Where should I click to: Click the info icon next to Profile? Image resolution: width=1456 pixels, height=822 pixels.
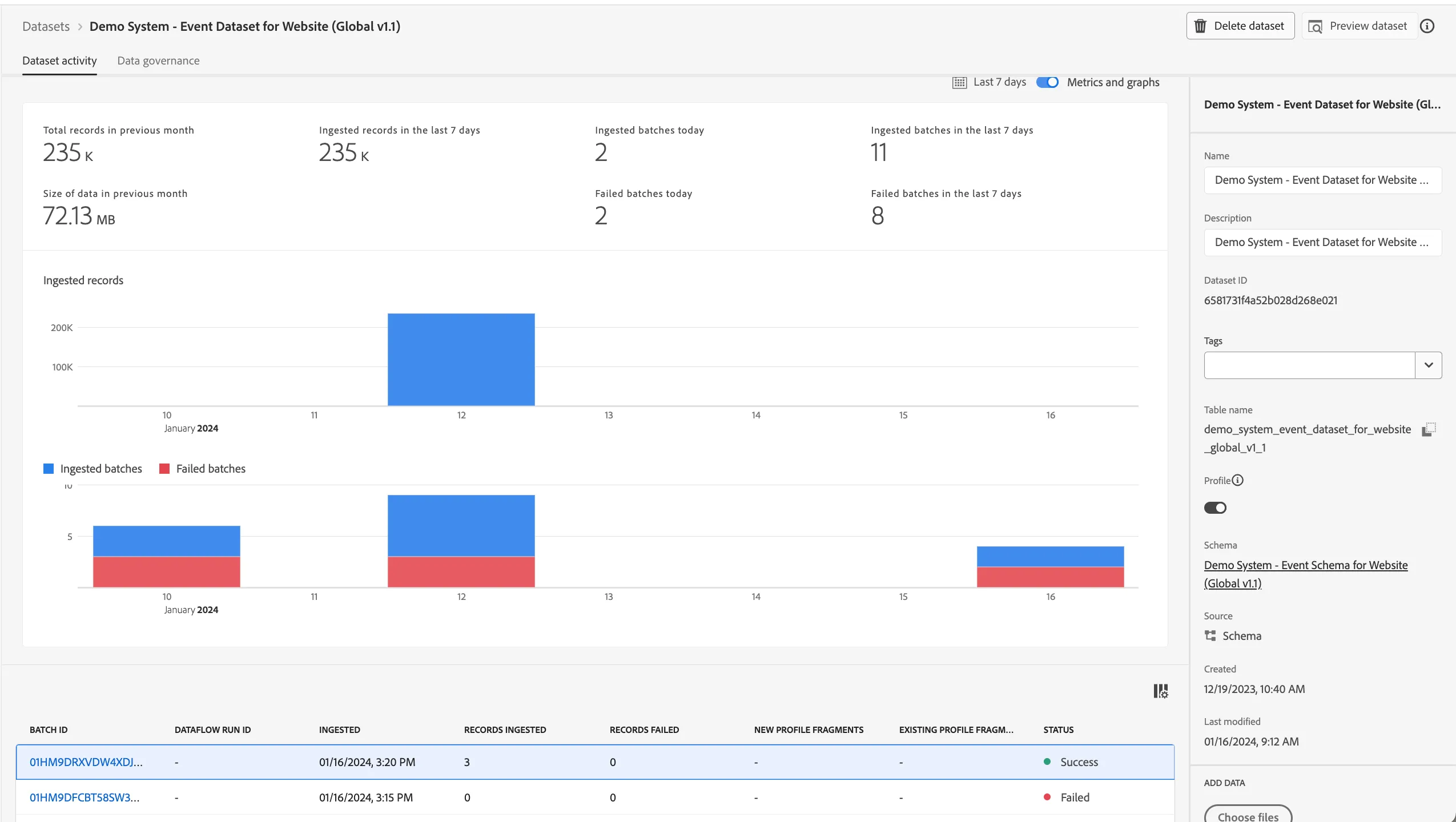coord(1237,480)
